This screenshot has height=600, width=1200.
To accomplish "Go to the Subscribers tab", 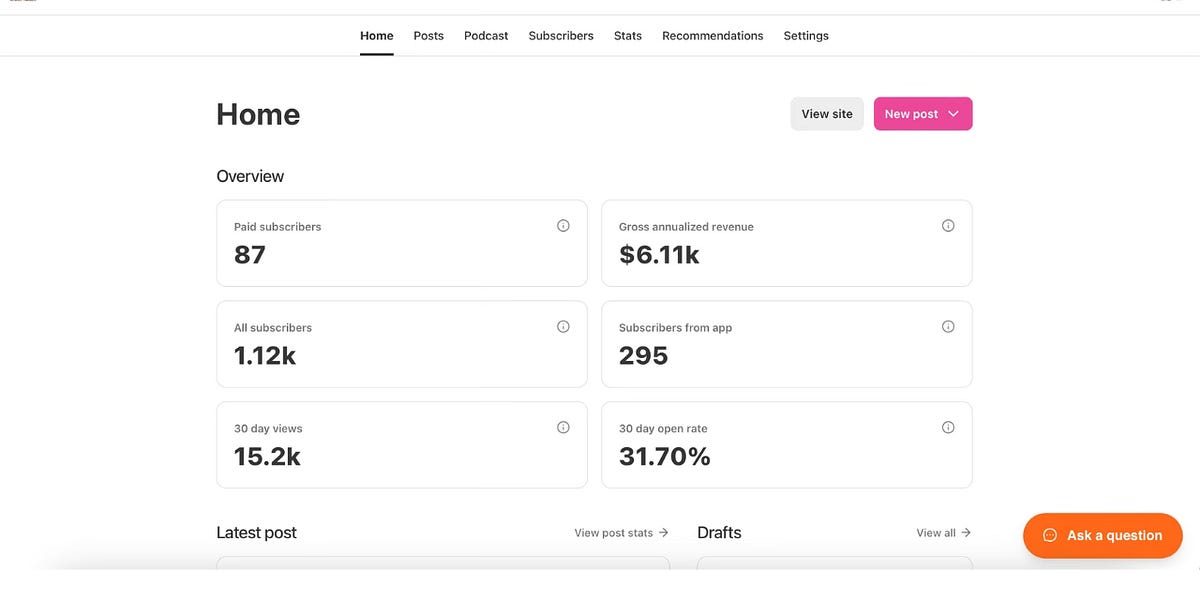I will [560, 35].
